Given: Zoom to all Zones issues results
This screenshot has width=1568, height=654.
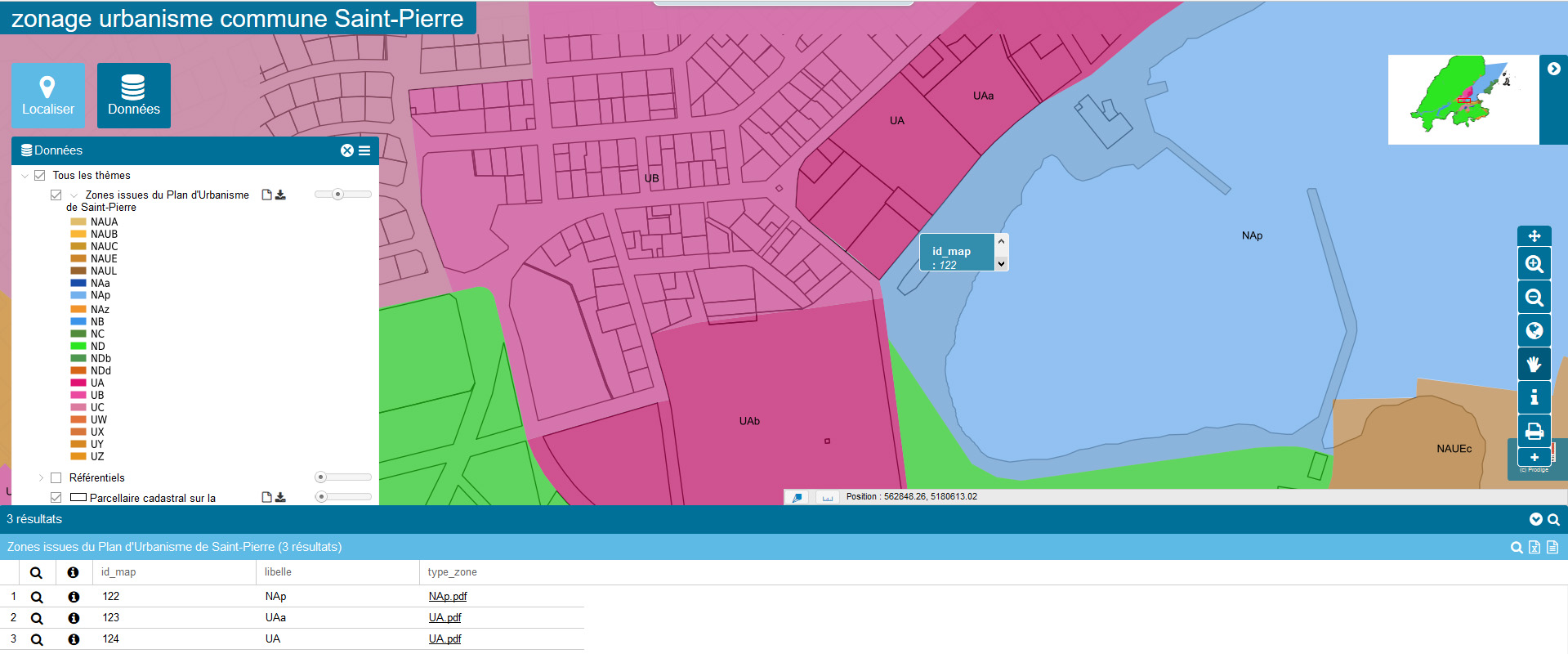Looking at the screenshot, I should (1517, 548).
